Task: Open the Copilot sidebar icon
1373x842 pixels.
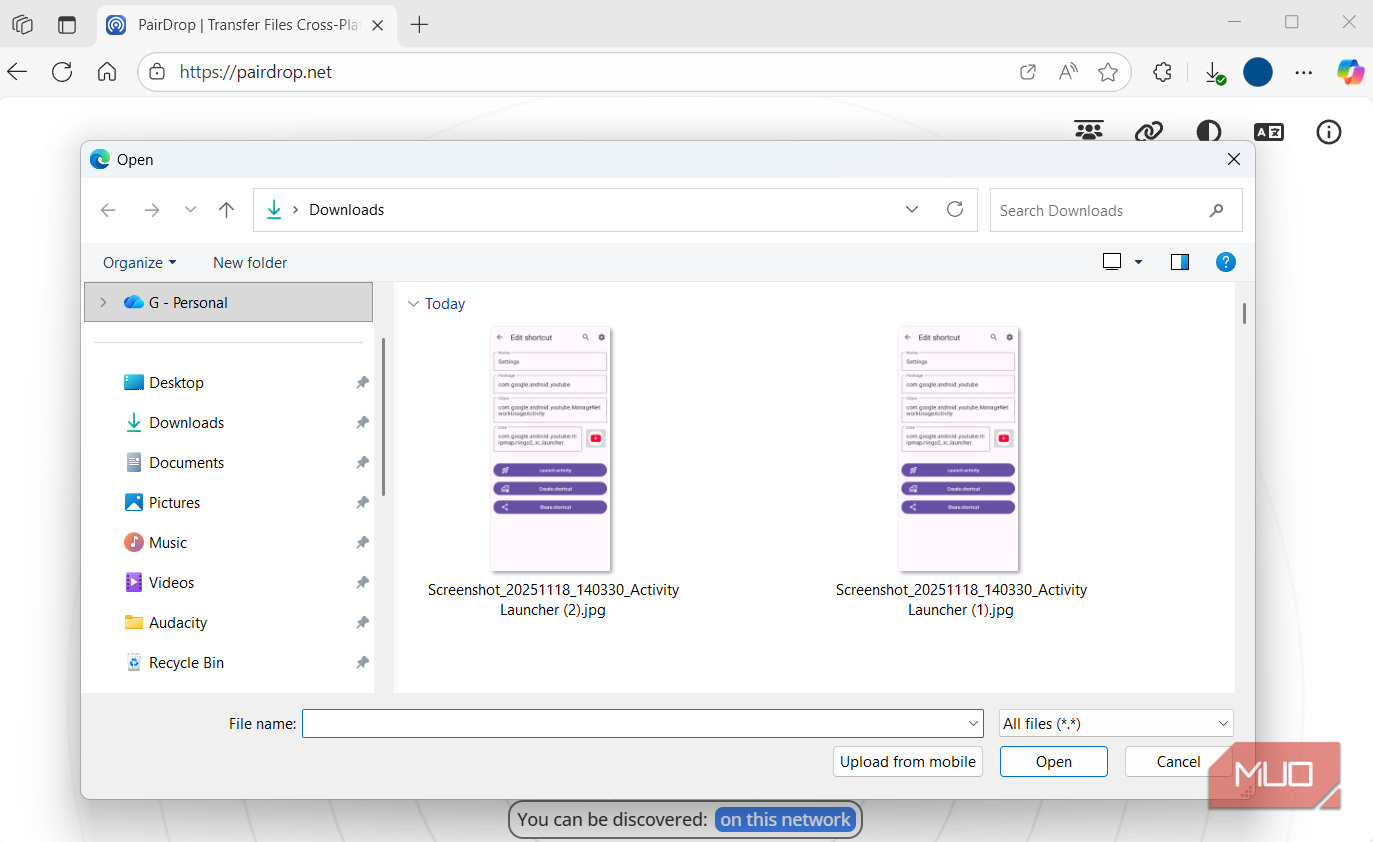Action: tap(1351, 72)
